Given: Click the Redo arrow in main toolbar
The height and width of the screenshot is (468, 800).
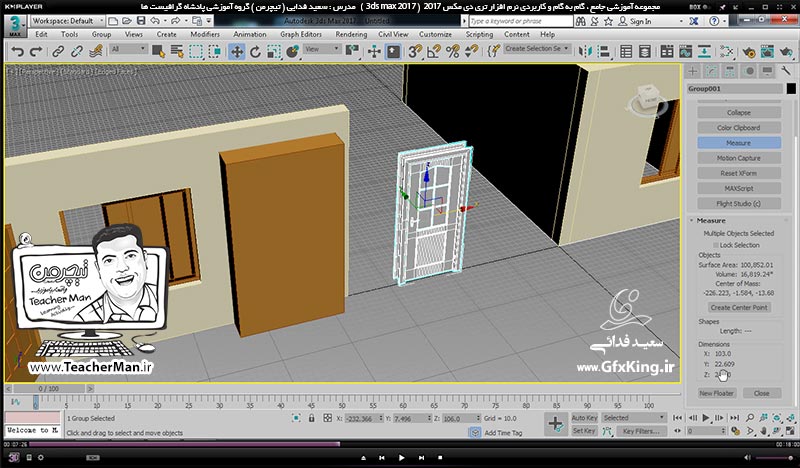Looking at the screenshot, I should click(x=36, y=52).
